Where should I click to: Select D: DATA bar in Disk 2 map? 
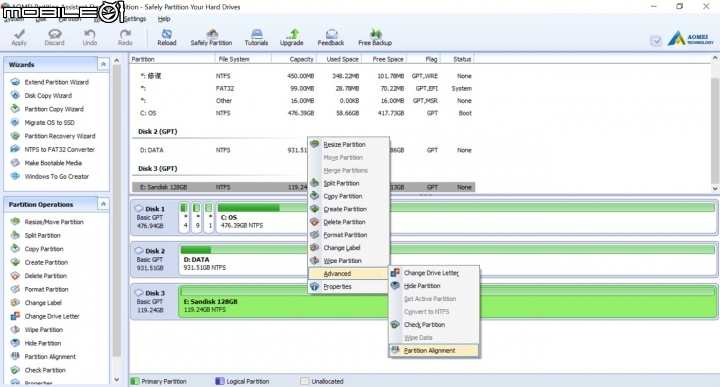(x=448, y=259)
